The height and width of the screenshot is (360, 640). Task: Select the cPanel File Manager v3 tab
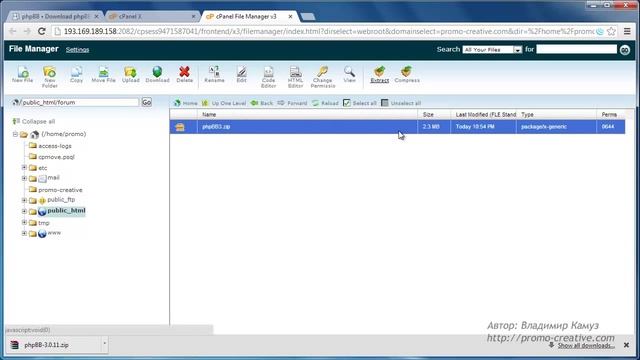tap(249, 17)
